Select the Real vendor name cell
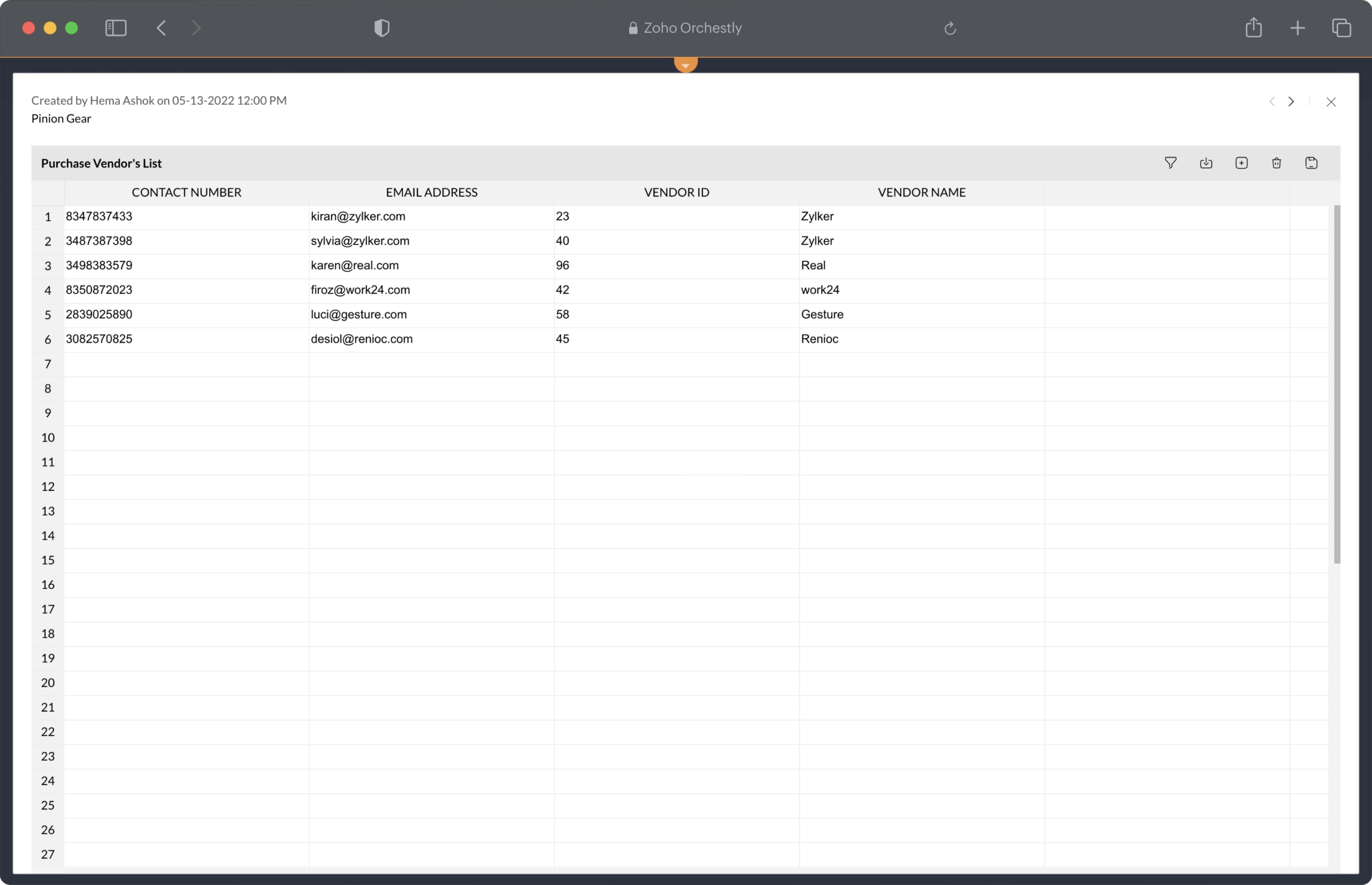 click(x=921, y=266)
